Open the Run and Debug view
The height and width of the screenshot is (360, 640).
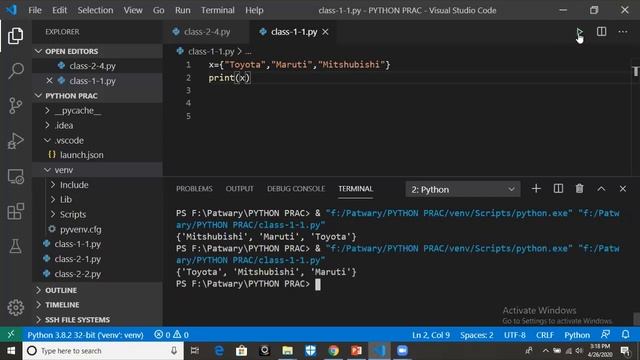[16, 141]
